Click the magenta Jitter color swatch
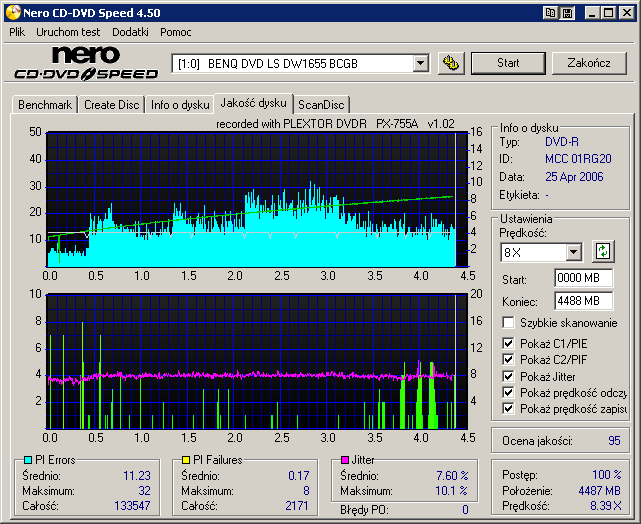 (345, 460)
